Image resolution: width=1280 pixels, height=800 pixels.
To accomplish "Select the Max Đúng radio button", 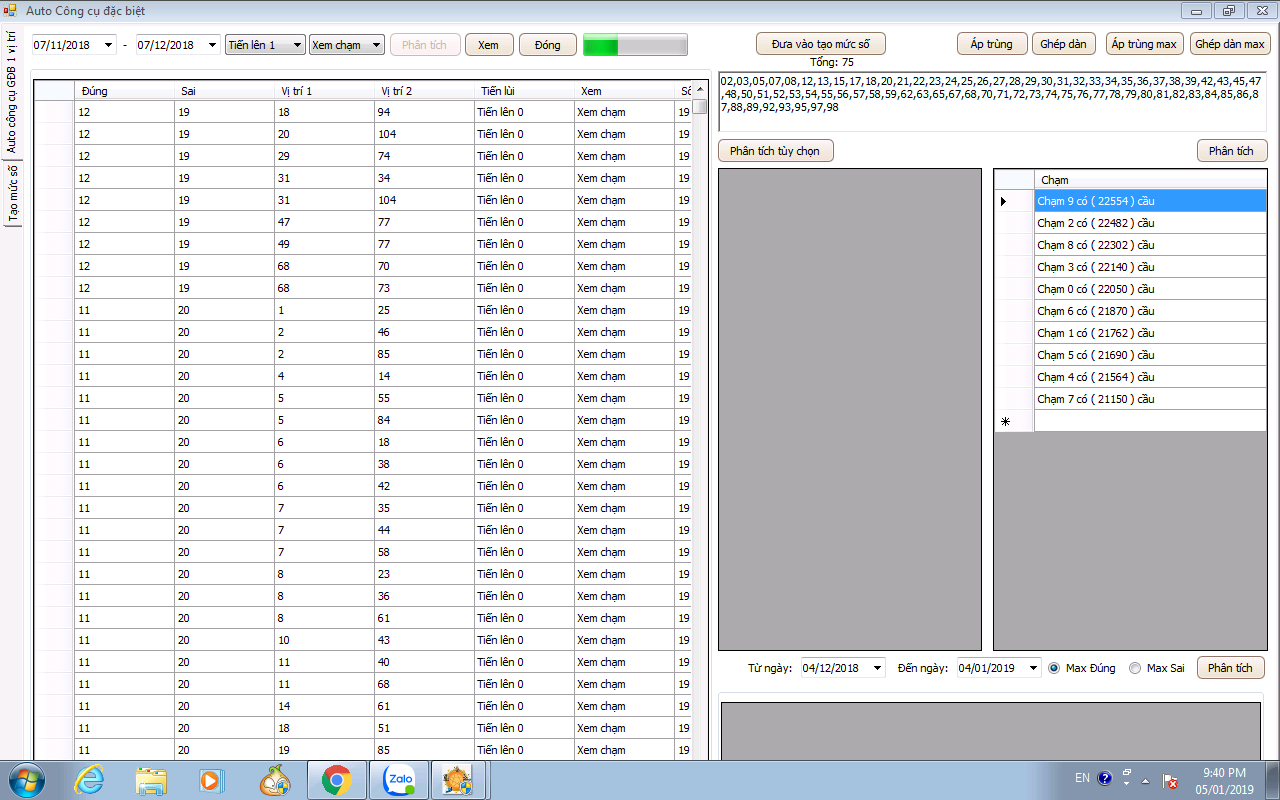I will point(1054,668).
